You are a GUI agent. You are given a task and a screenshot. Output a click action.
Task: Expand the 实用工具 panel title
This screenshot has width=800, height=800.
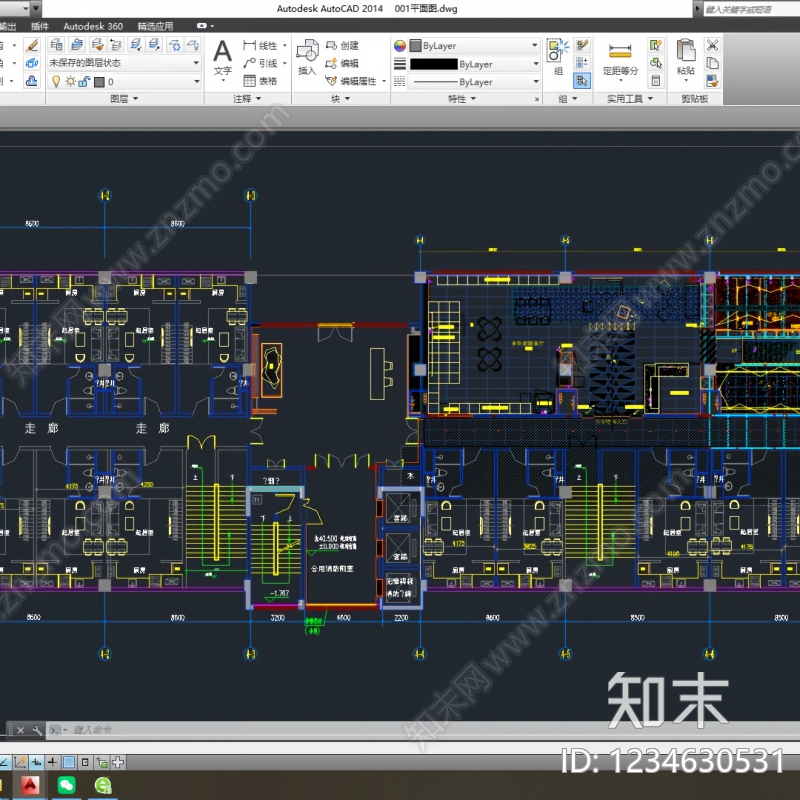click(630, 98)
